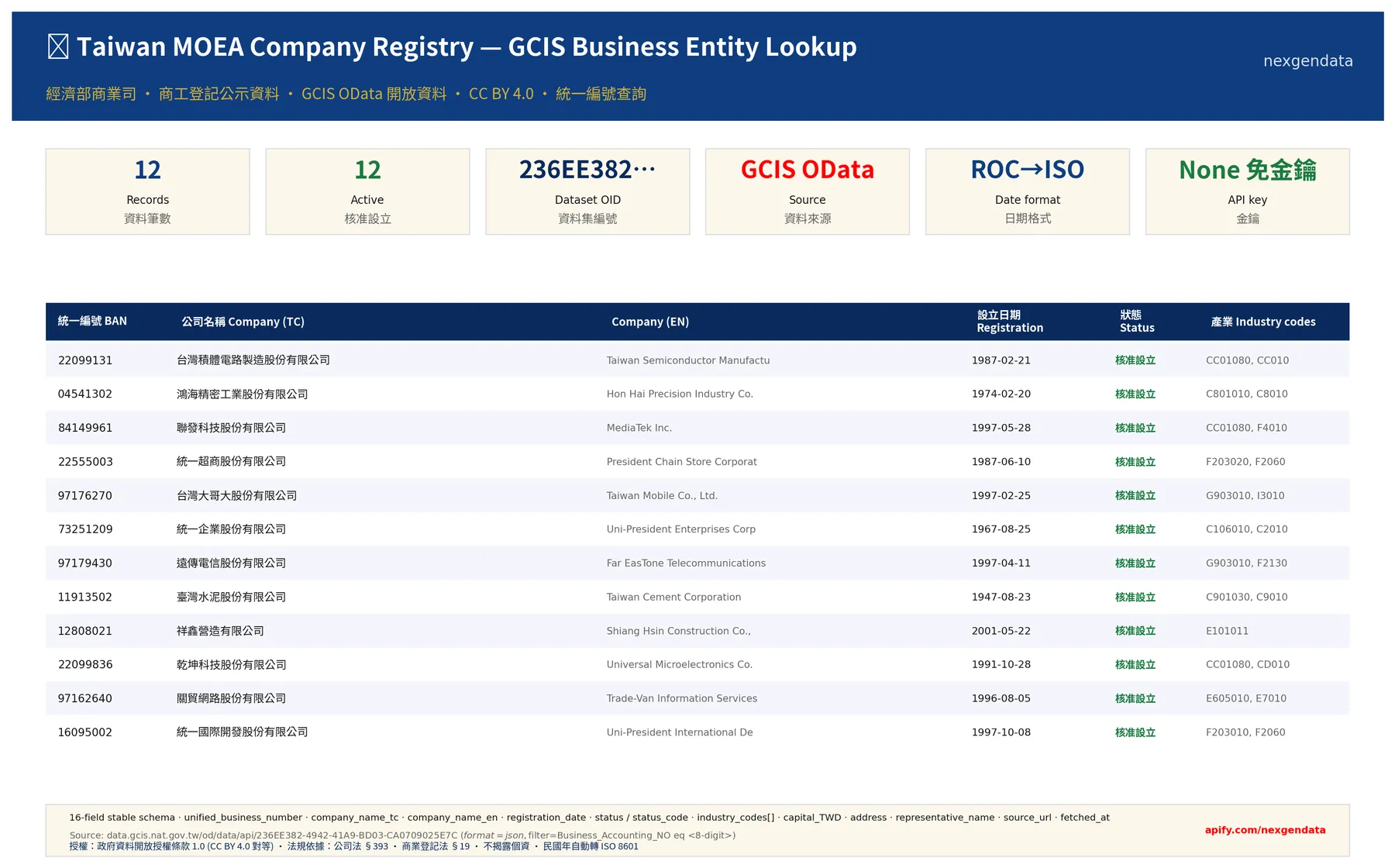Click the Far EasTone Telecommunications name
The image size is (1395, 868).
[x=686, y=563]
